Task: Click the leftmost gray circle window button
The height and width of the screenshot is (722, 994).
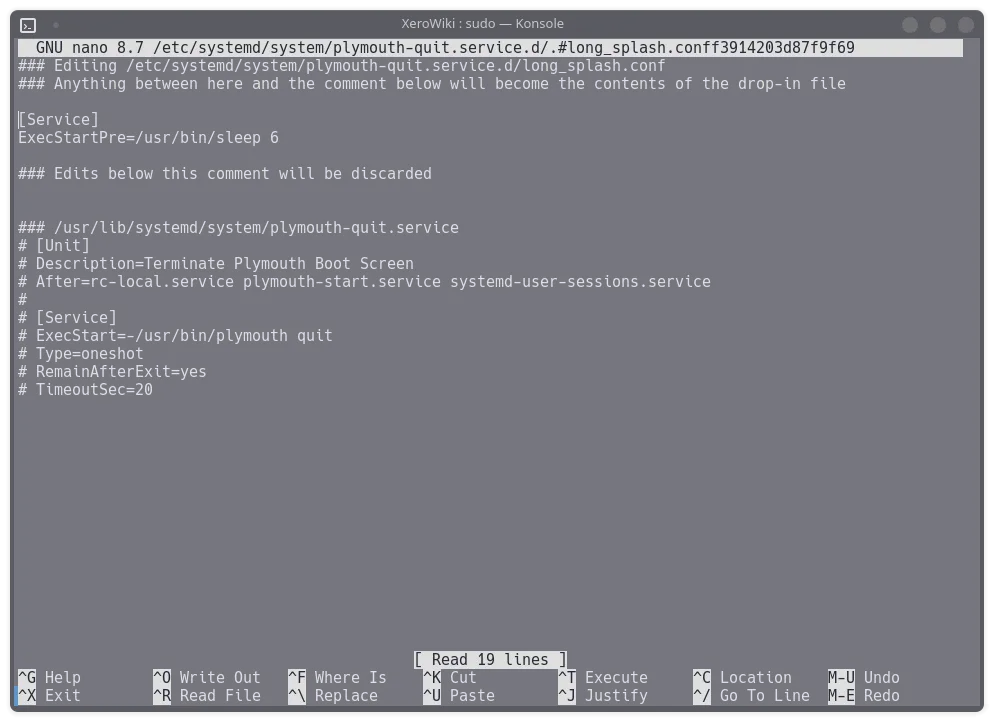Action: [909, 25]
